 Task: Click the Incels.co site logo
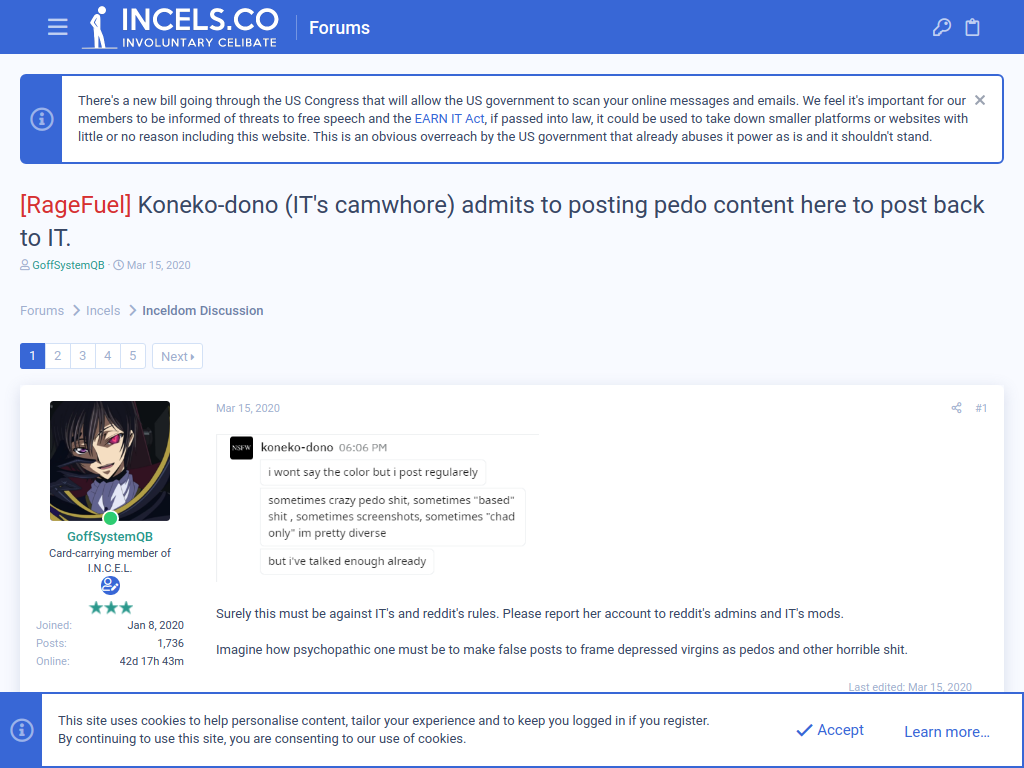(180, 27)
